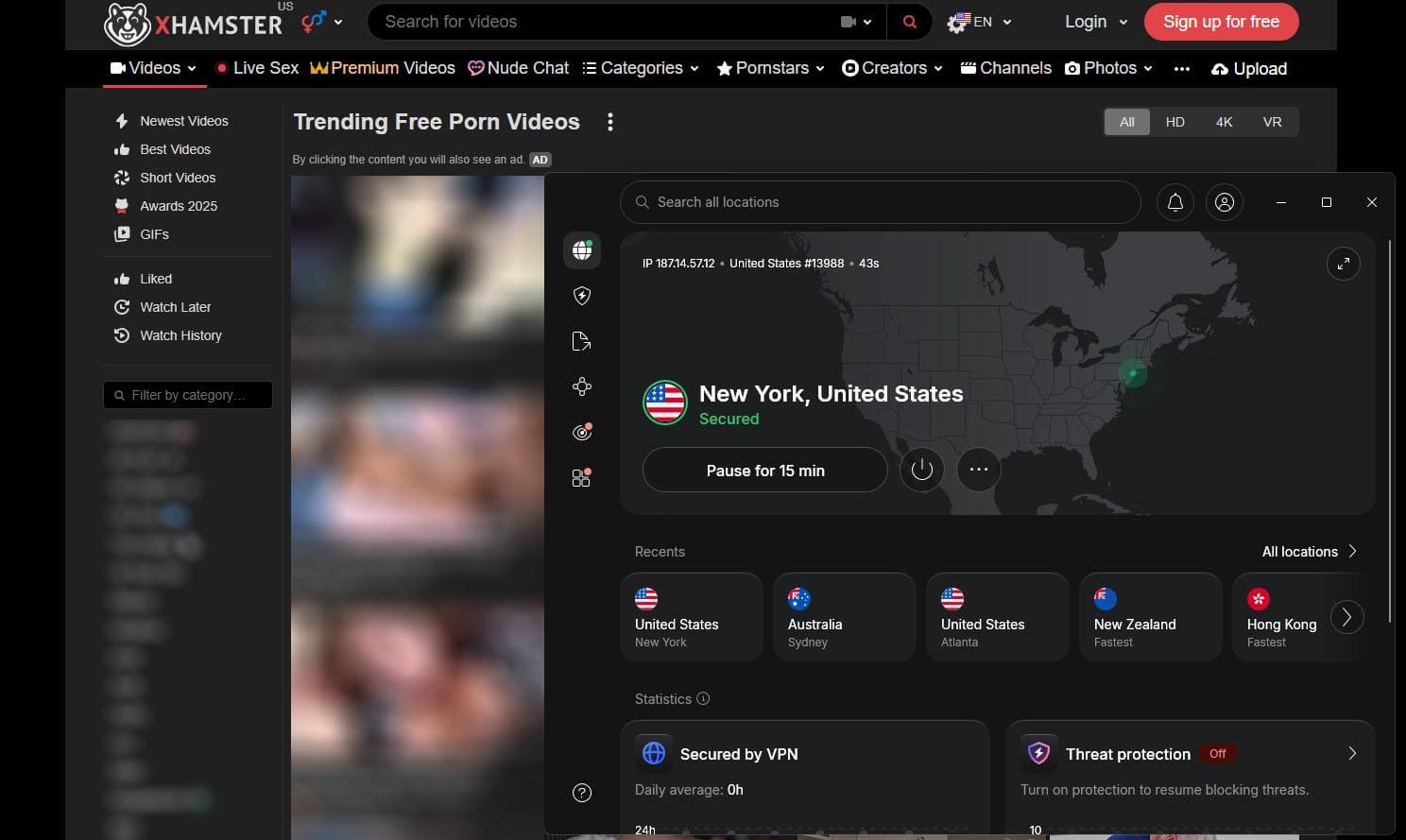The width and height of the screenshot is (1406, 840).
Task: Click the Statistics info icon
Action: coord(703,698)
